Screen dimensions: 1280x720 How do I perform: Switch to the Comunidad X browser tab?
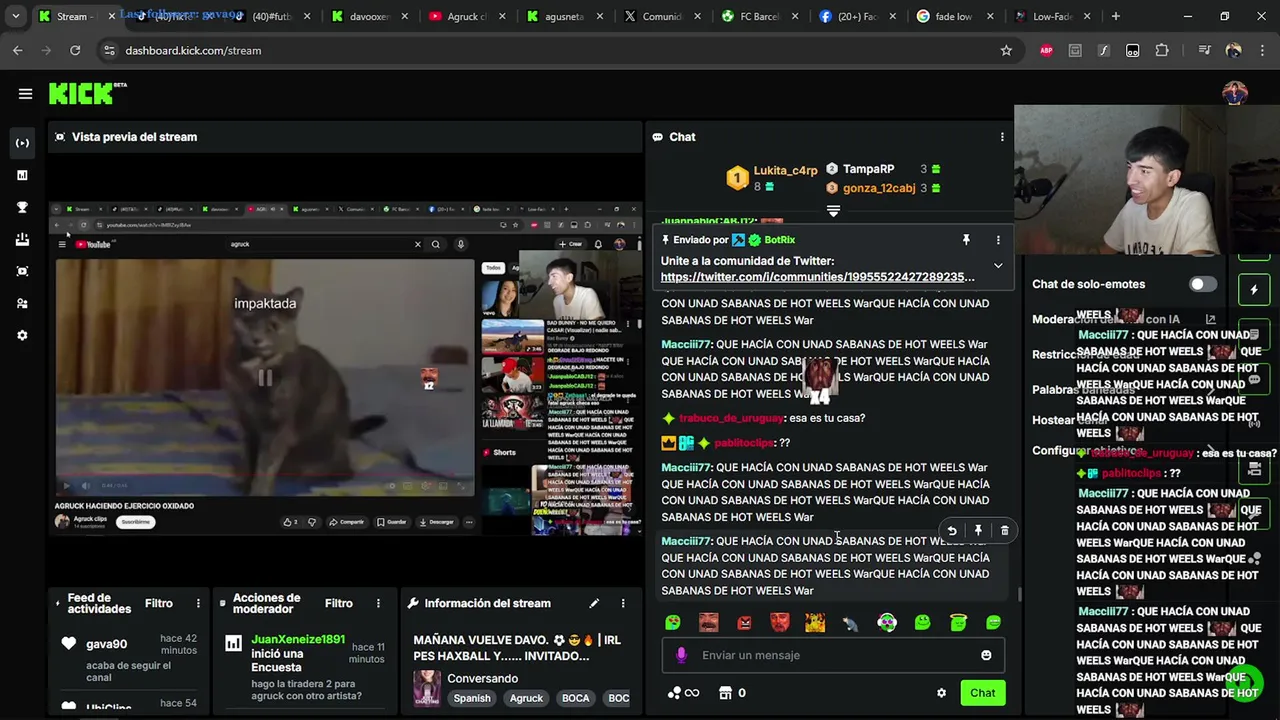click(x=661, y=16)
